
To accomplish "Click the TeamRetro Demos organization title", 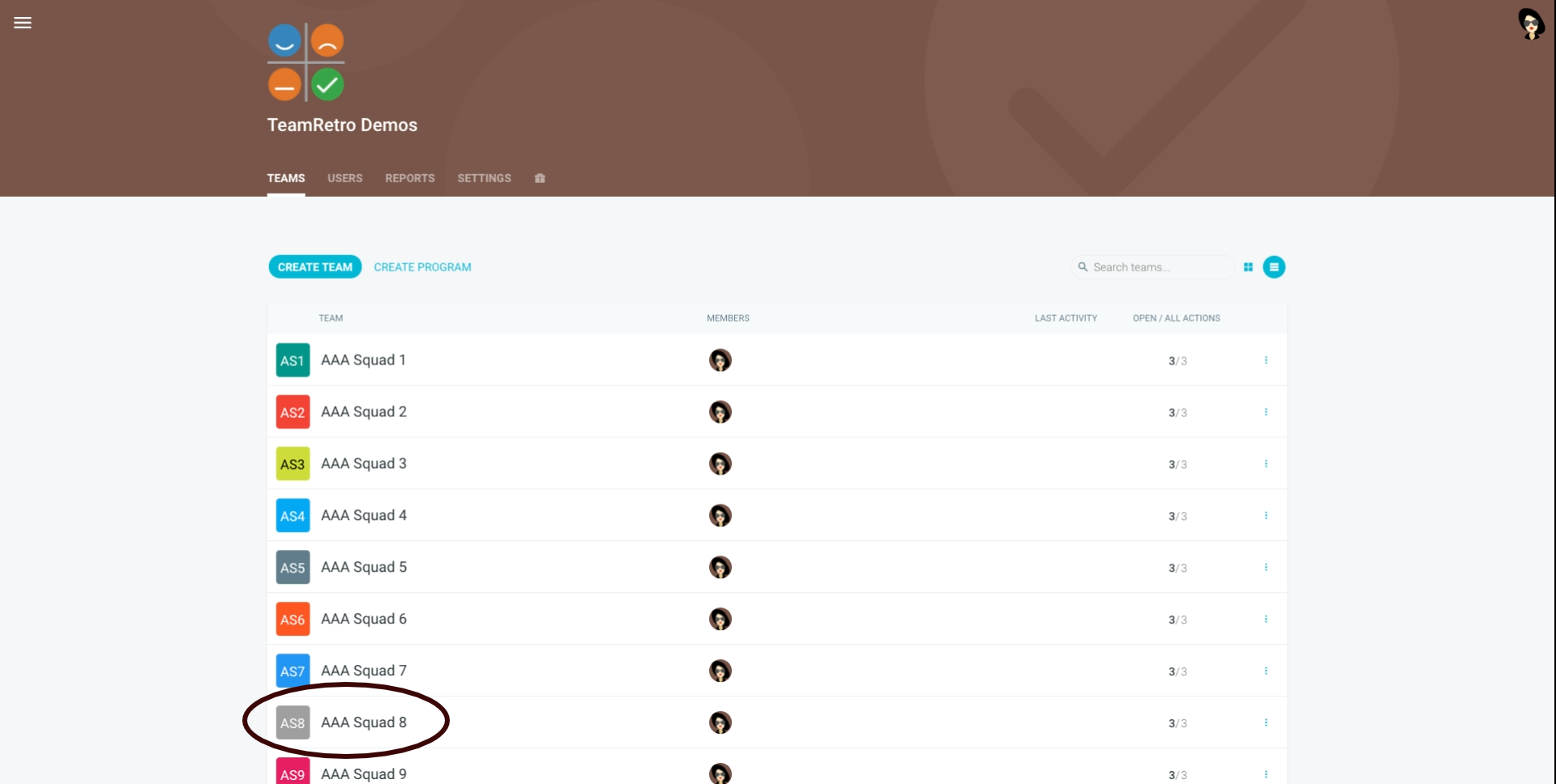I will [342, 126].
